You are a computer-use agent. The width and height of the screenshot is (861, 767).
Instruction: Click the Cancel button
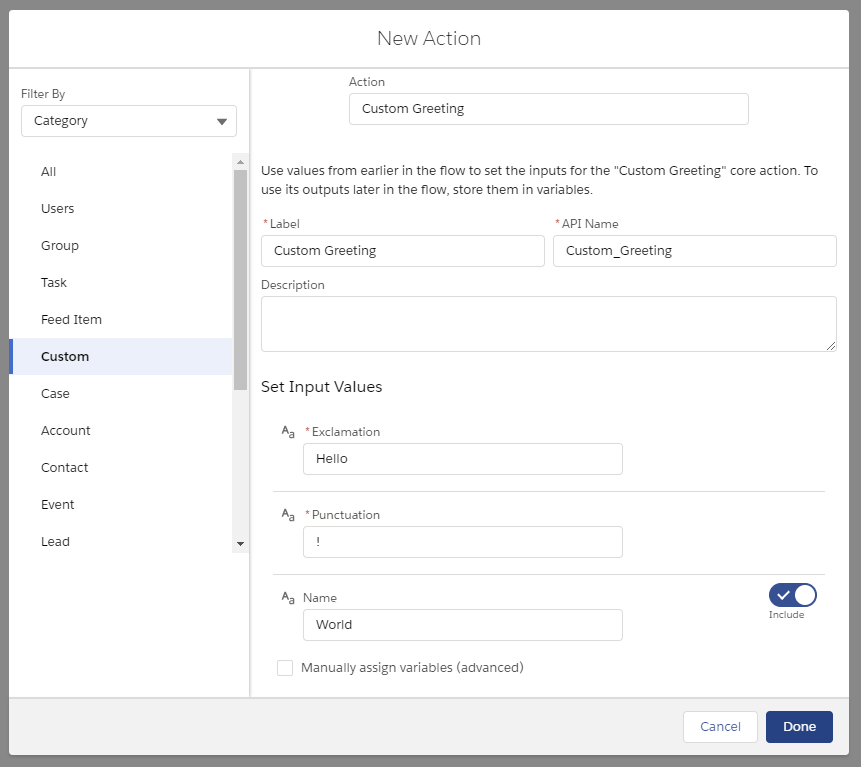click(720, 727)
